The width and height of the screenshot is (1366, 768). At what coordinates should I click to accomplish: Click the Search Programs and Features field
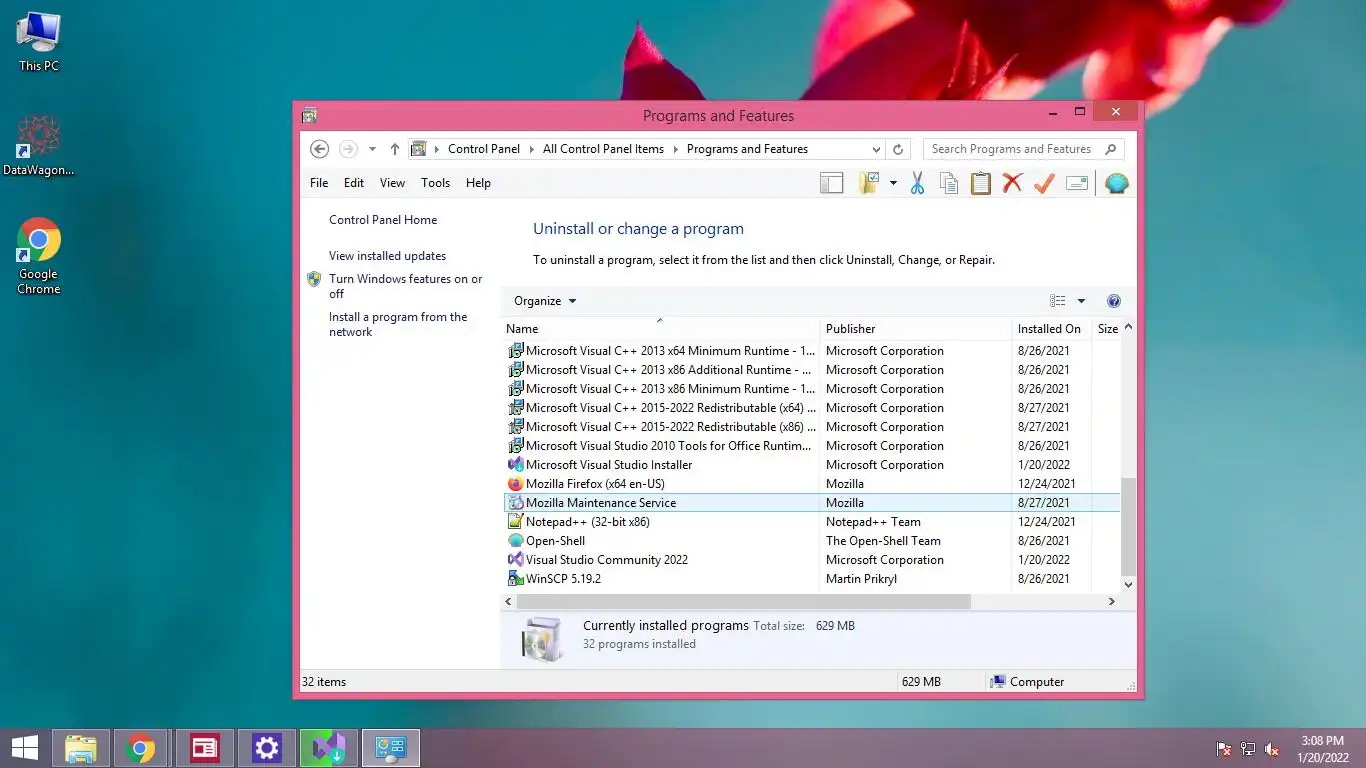click(x=1023, y=149)
